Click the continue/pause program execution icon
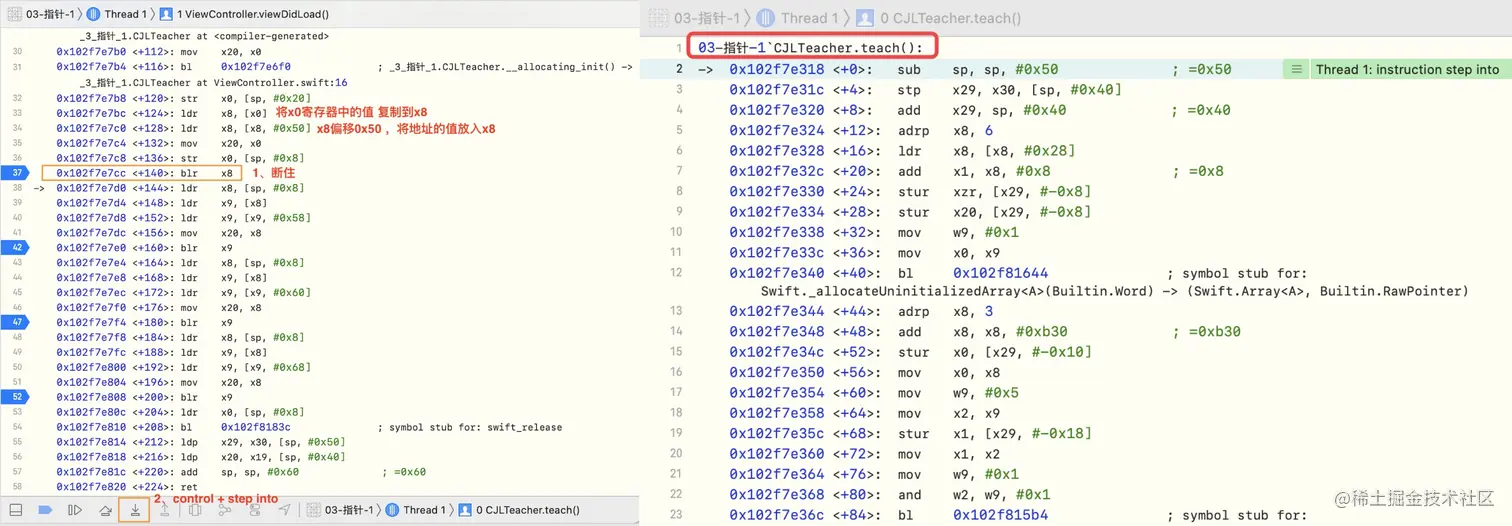This screenshot has width=1512, height=526. tap(74, 510)
